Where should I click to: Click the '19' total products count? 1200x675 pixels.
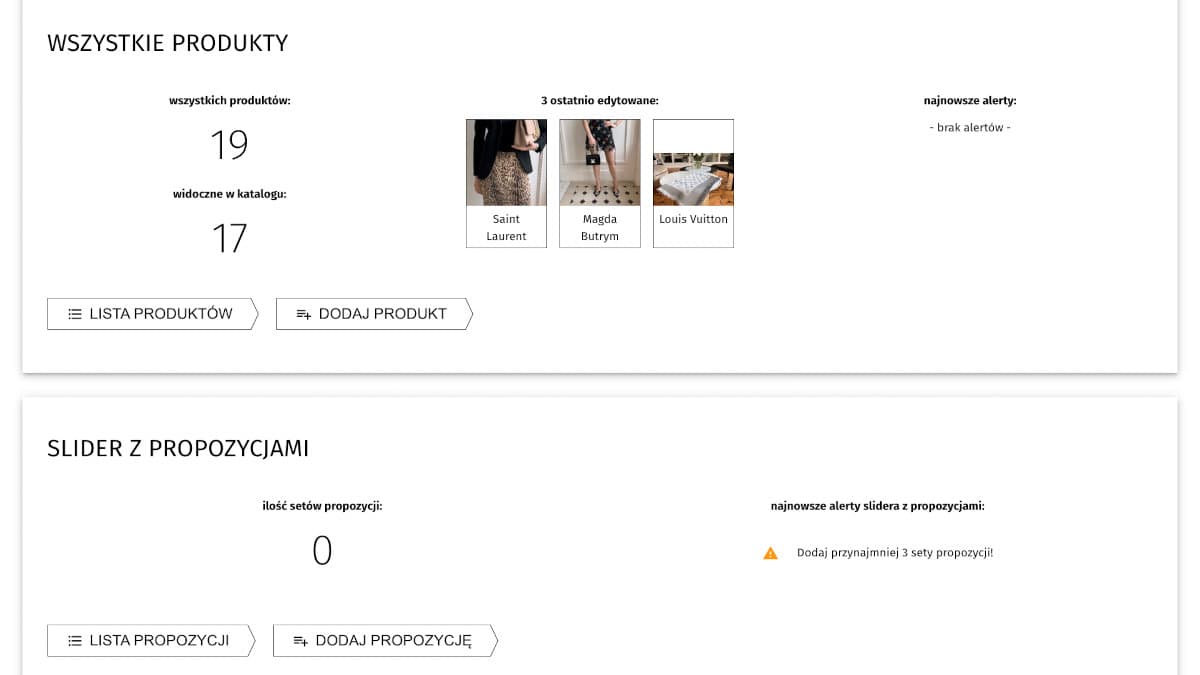(231, 144)
